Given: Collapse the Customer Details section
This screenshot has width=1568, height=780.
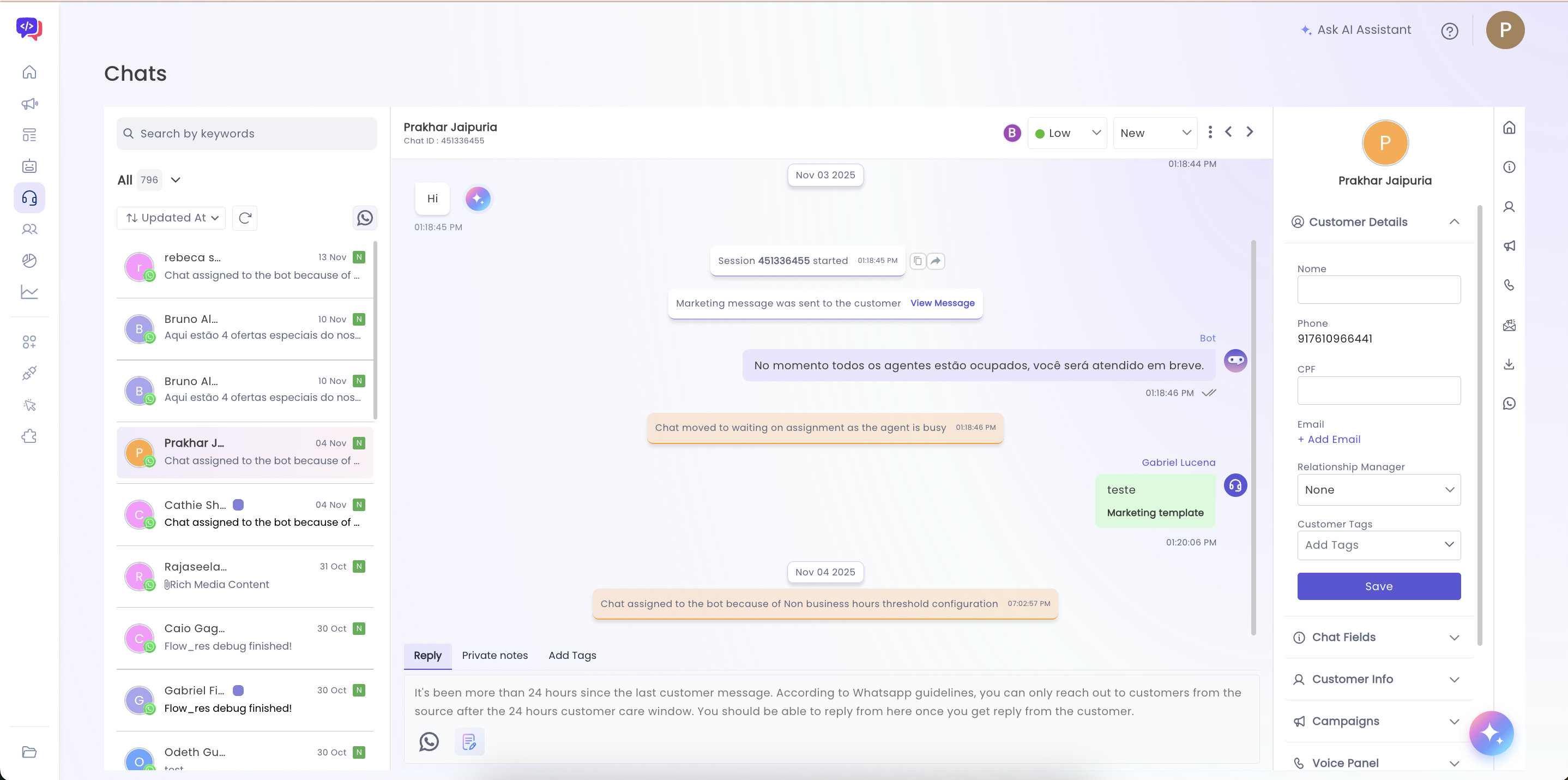Looking at the screenshot, I should click(x=1454, y=221).
